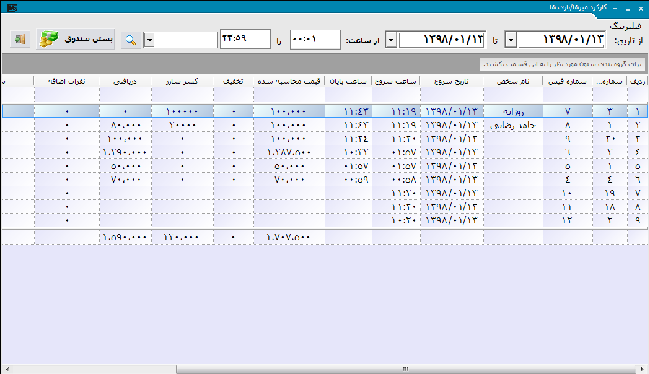Select the highlighted row 1 name cell روزانه

click(x=513, y=111)
